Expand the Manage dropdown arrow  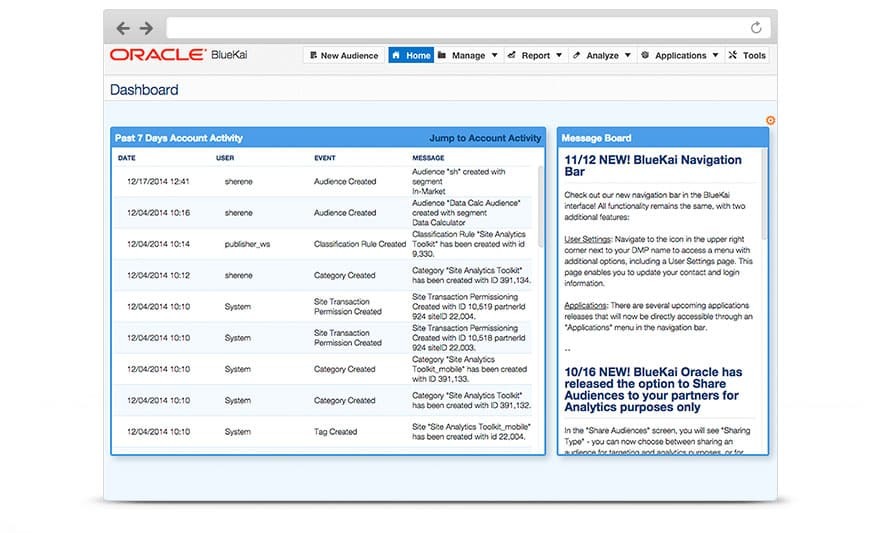pyautogui.click(x=494, y=56)
